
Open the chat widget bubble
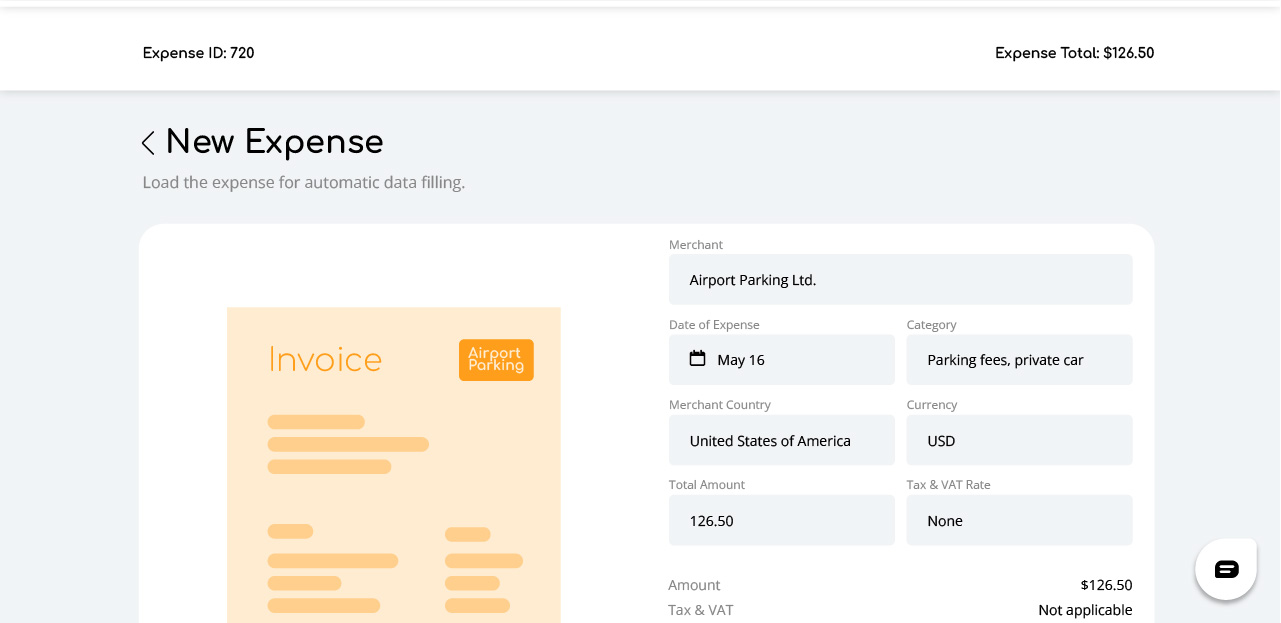1226,569
